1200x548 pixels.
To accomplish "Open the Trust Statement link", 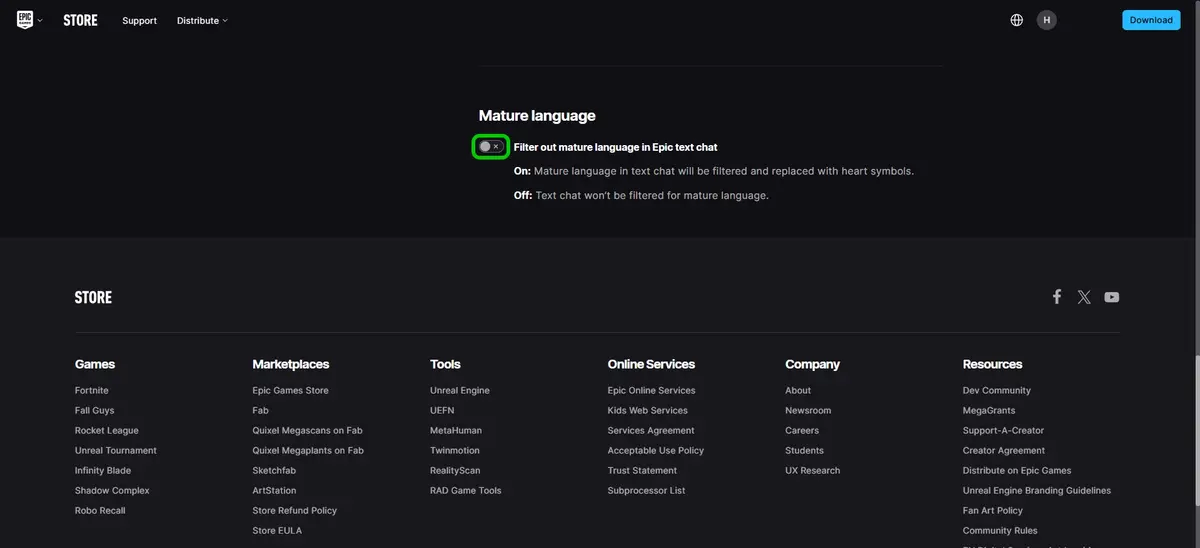I will click(642, 470).
